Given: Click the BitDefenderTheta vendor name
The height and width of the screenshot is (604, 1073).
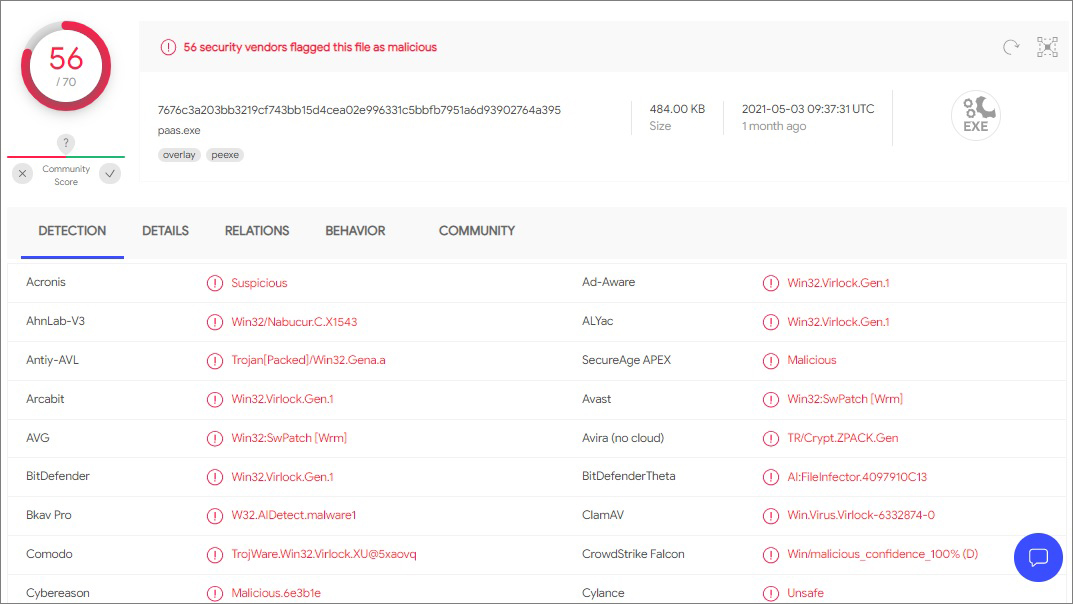Looking at the screenshot, I should tap(628, 476).
